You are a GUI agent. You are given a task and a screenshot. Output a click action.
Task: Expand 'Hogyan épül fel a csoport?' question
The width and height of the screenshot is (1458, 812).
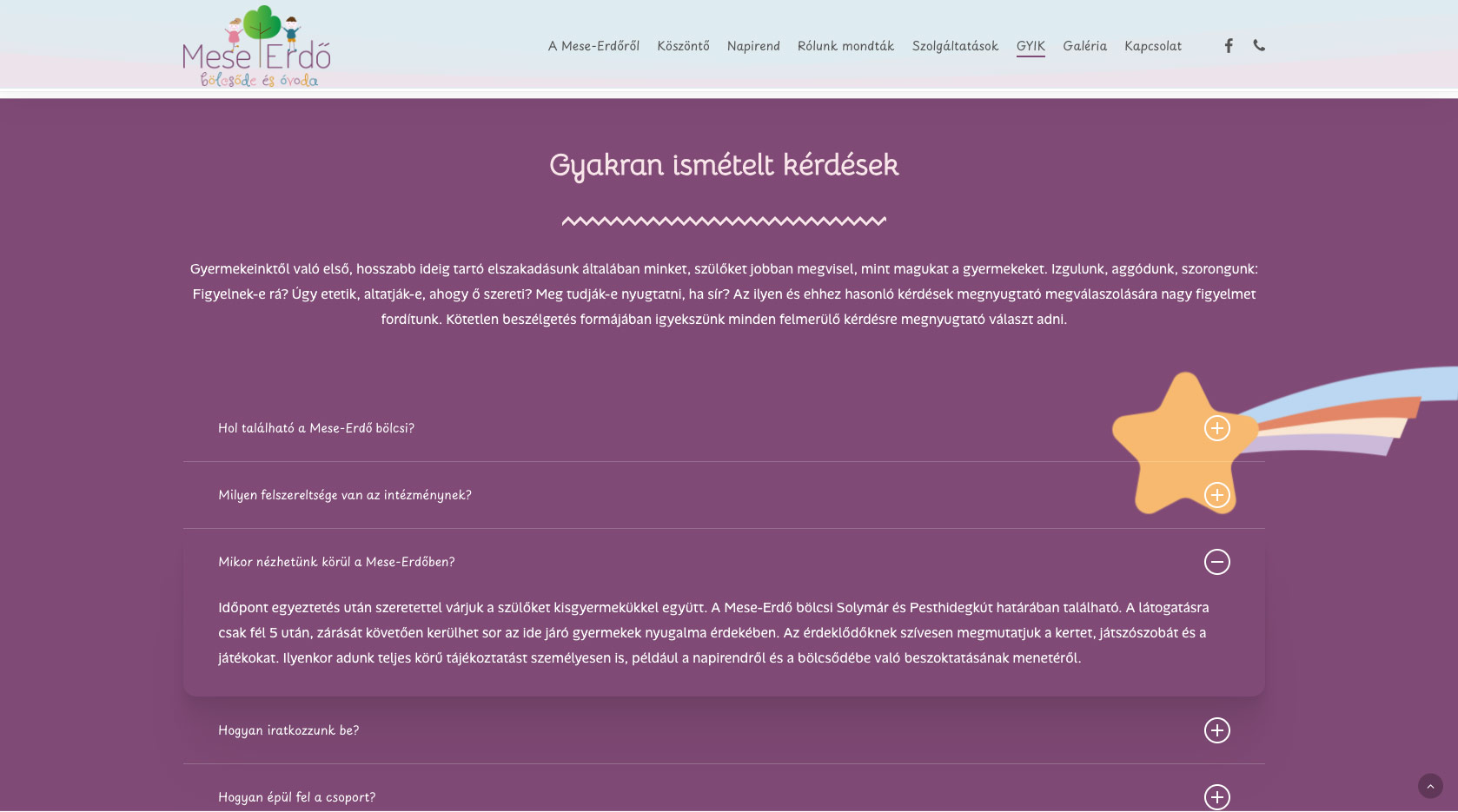296,797
